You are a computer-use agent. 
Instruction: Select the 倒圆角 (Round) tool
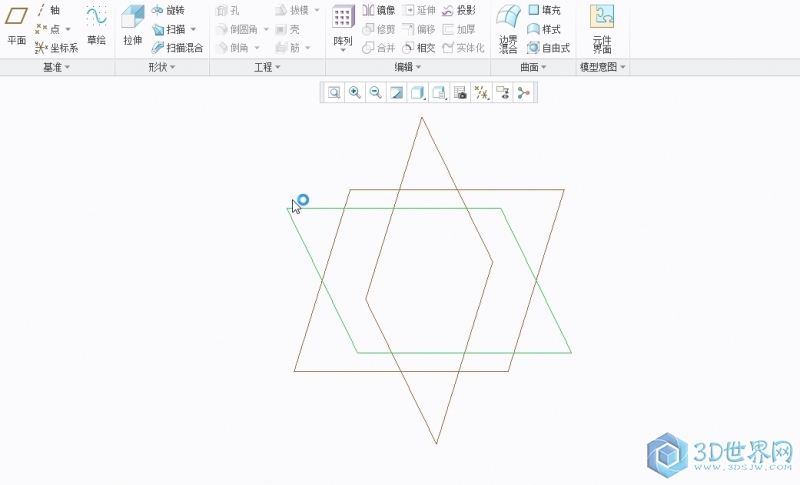[x=237, y=29]
